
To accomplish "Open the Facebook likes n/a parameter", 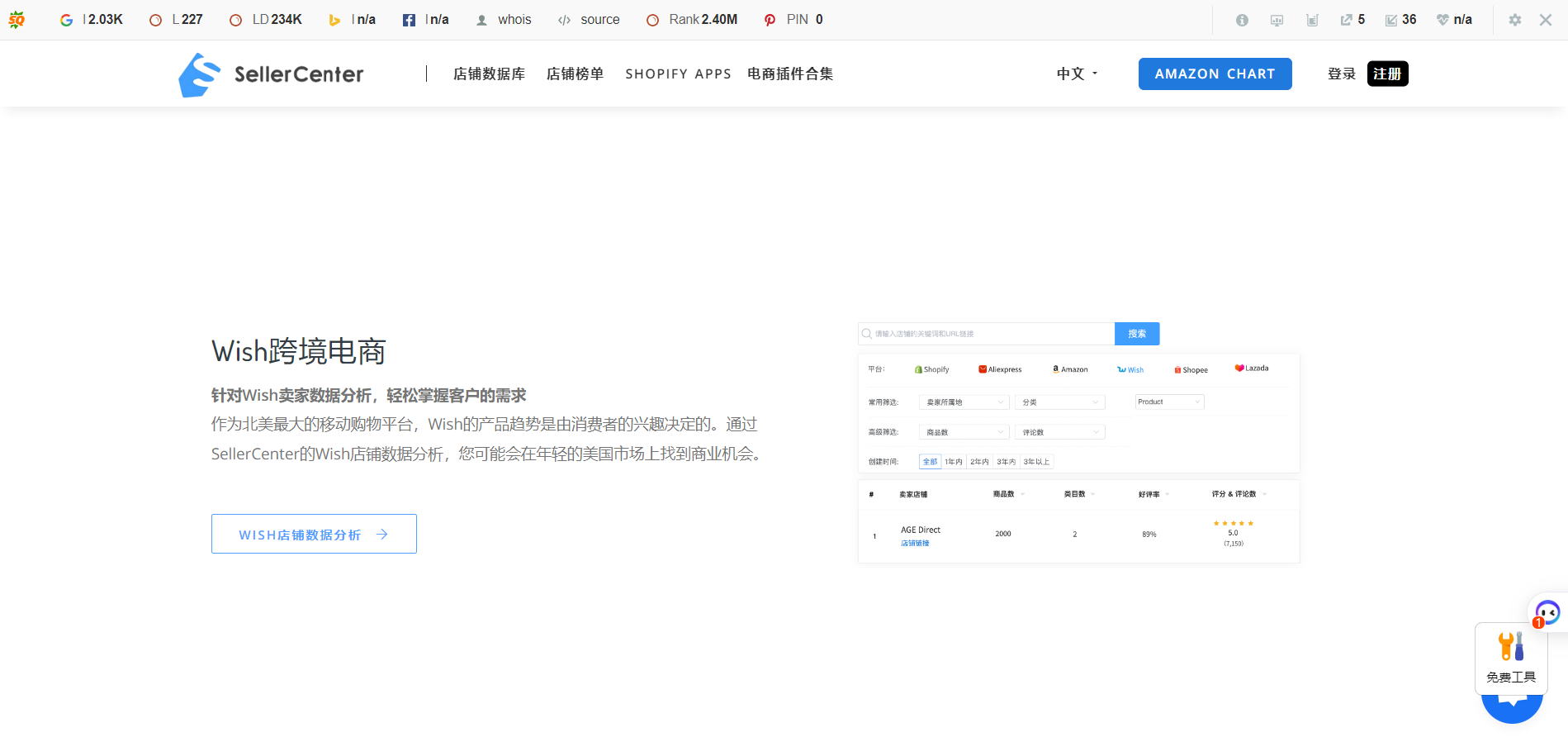I will [x=425, y=20].
